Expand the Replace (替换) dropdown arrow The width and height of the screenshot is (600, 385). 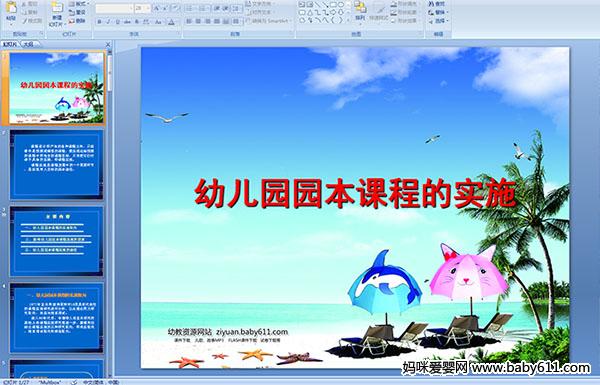pyautogui.click(x=446, y=12)
